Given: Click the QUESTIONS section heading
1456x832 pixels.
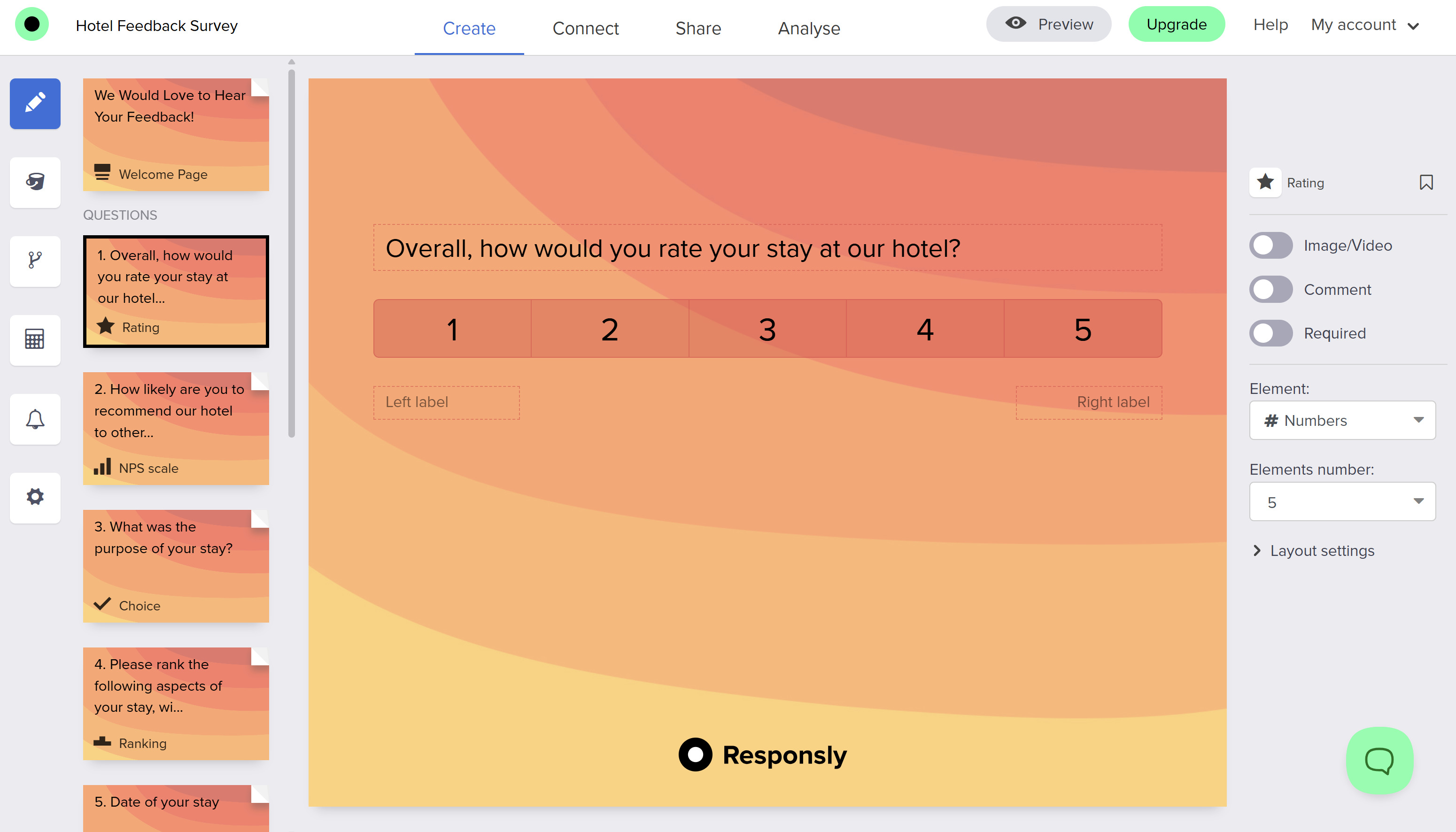Looking at the screenshot, I should pyautogui.click(x=120, y=215).
